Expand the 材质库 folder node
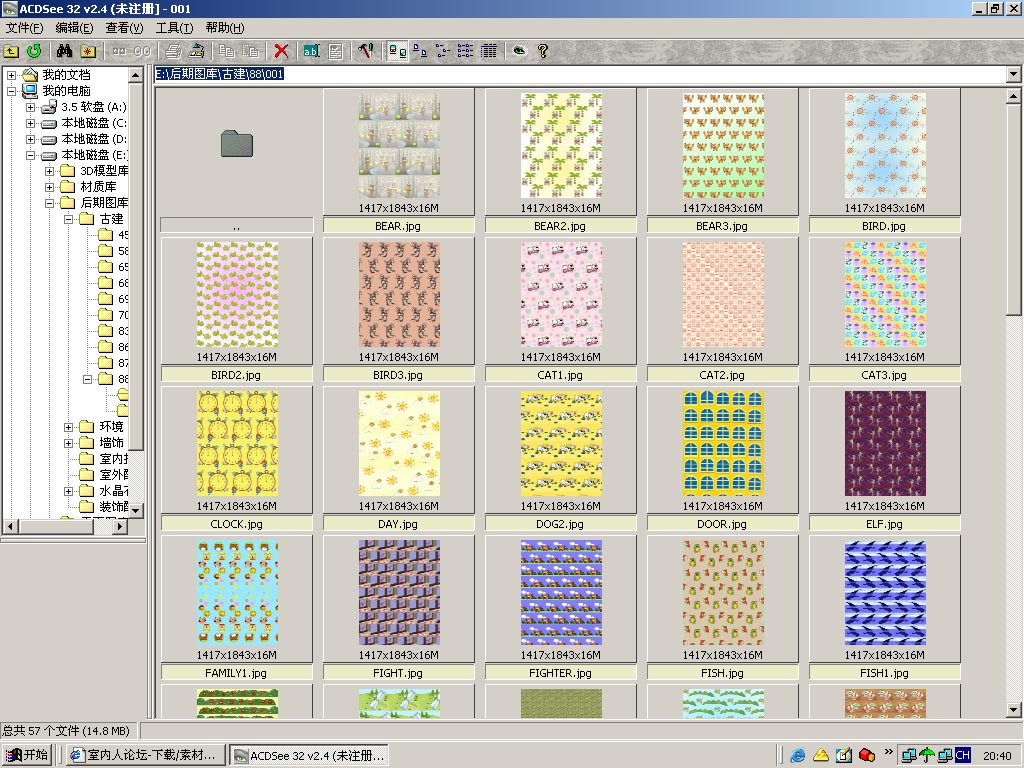 (x=49, y=187)
